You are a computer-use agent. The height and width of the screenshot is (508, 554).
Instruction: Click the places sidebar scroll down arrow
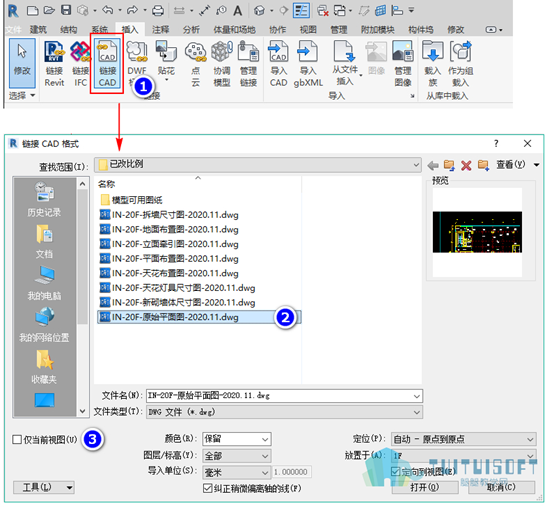coord(82,411)
